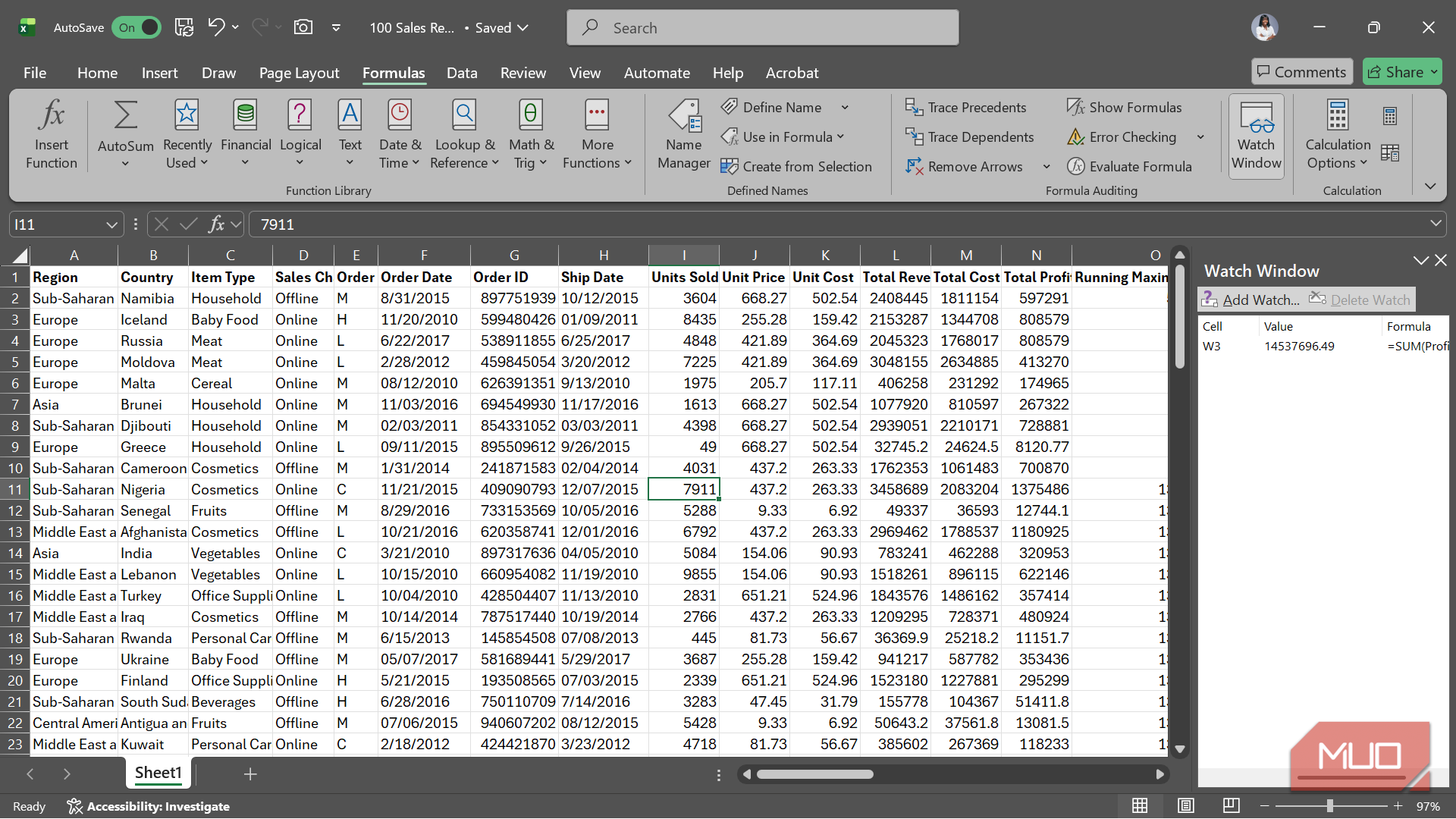Switch to Page Break Preview in status bar

[1232, 806]
